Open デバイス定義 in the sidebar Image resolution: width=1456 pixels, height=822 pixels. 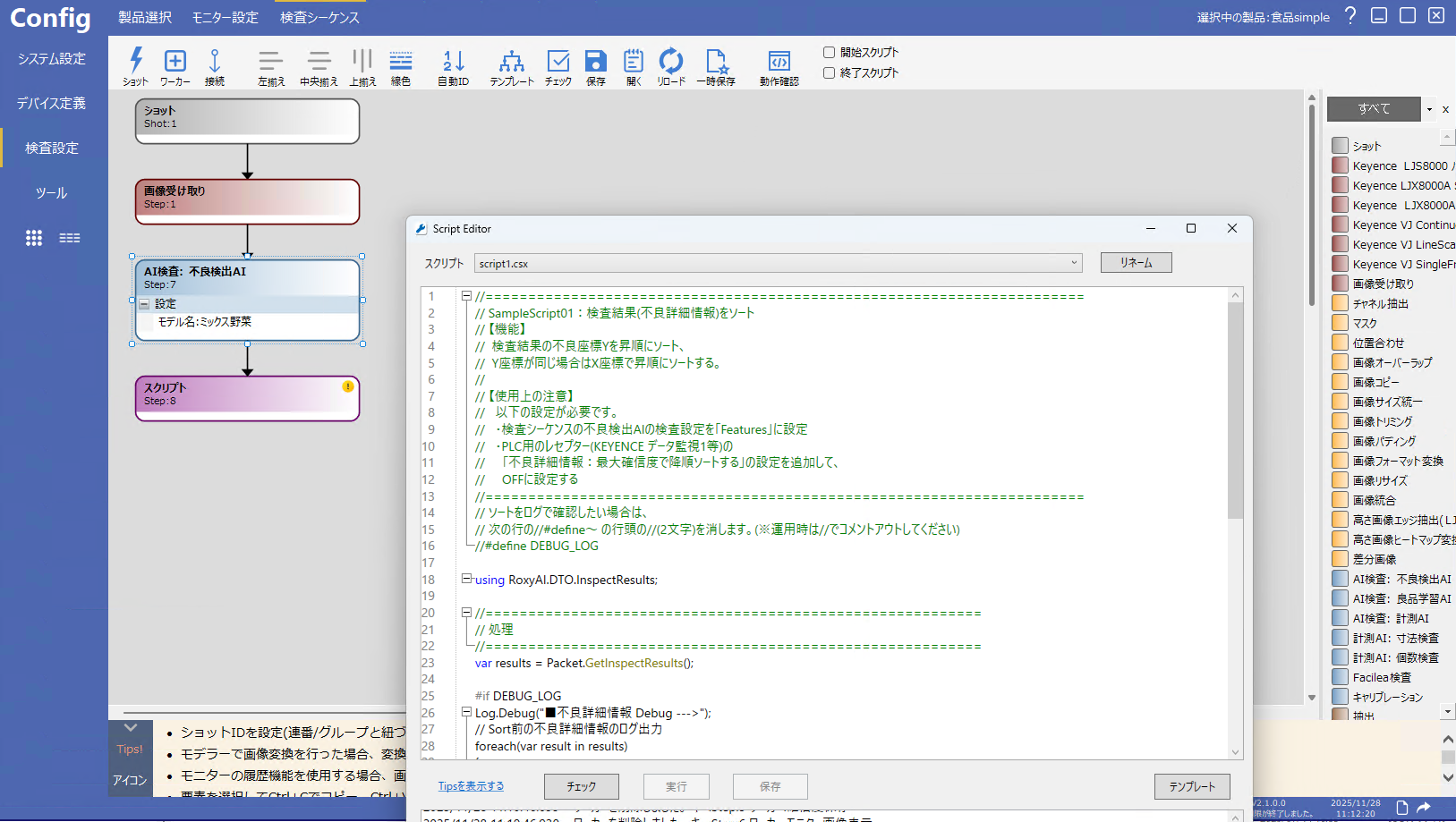point(52,104)
